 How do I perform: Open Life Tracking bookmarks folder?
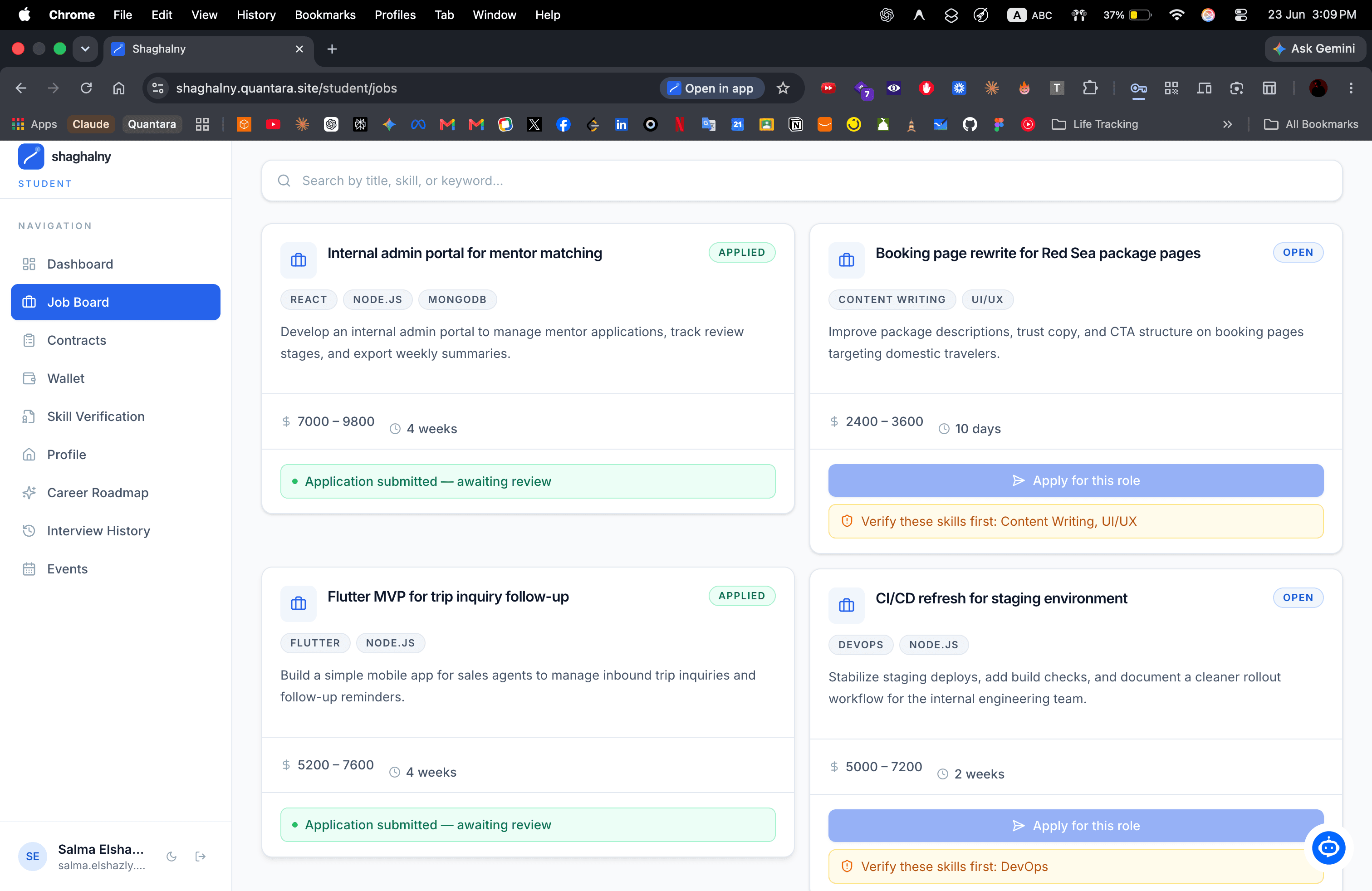click(1095, 124)
